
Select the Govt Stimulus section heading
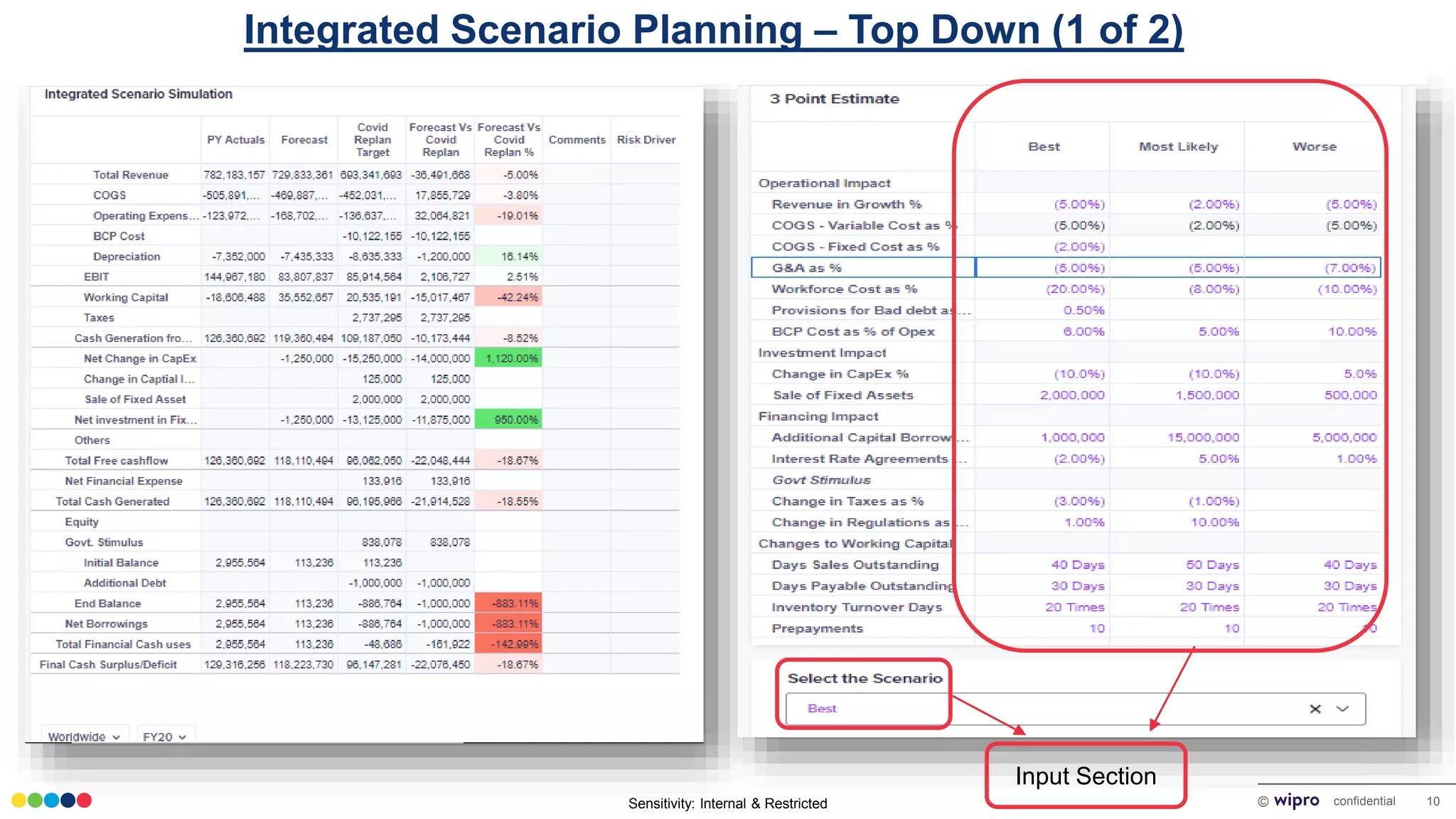(821, 480)
